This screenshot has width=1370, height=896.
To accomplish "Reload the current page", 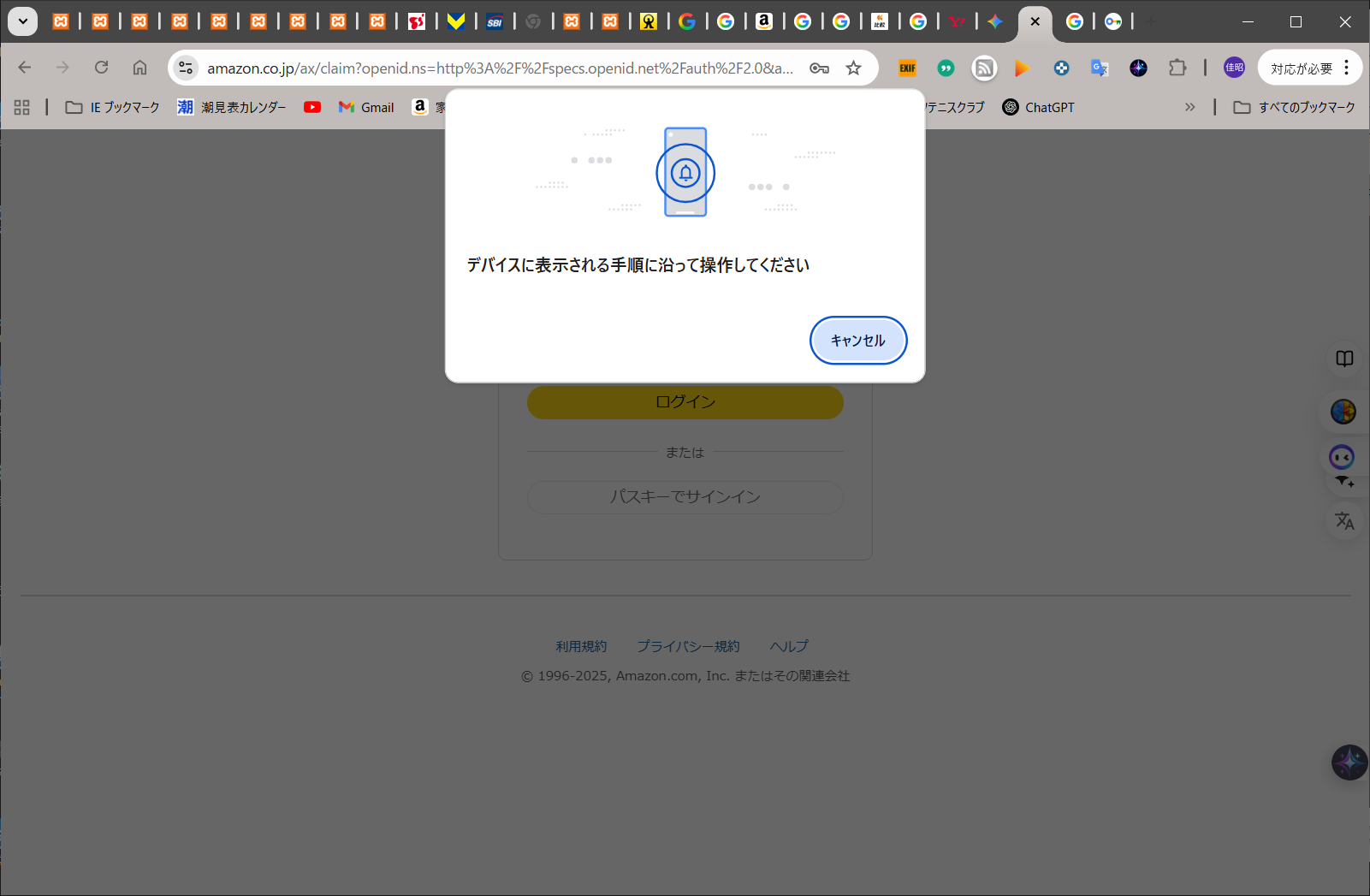I will pos(101,68).
